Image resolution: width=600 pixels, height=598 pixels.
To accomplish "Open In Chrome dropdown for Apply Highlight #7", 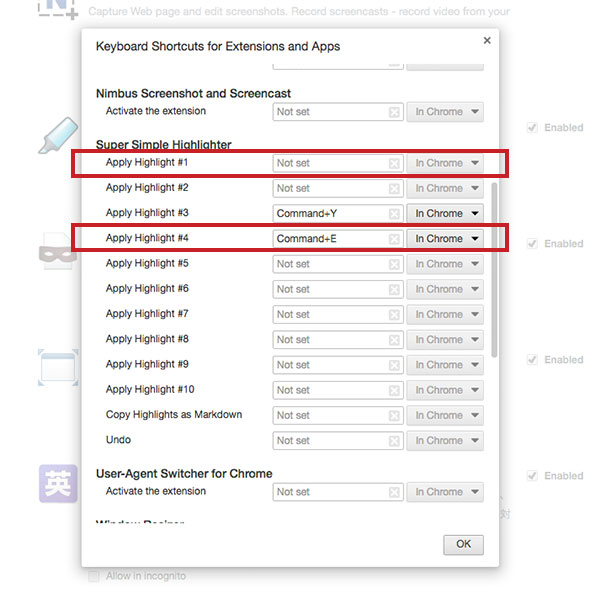I will click(445, 314).
